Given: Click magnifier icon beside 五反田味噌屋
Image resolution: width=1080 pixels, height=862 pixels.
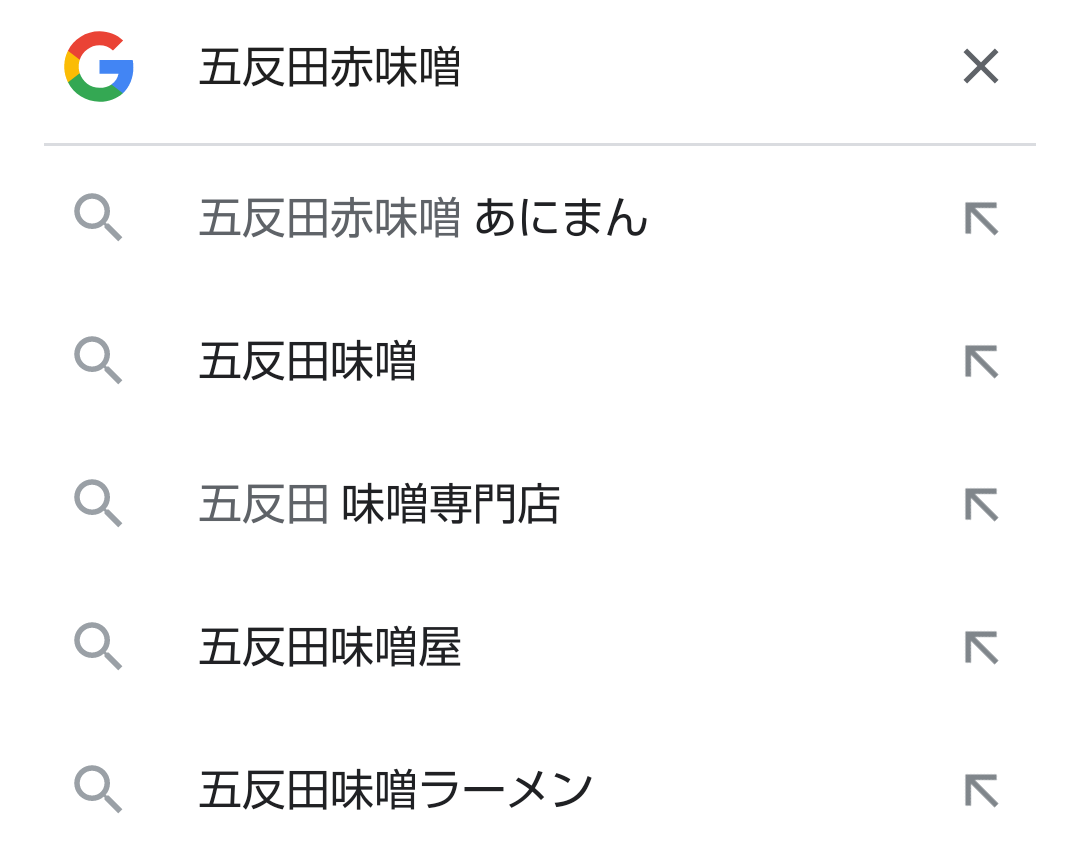Looking at the screenshot, I should (98, 648).
